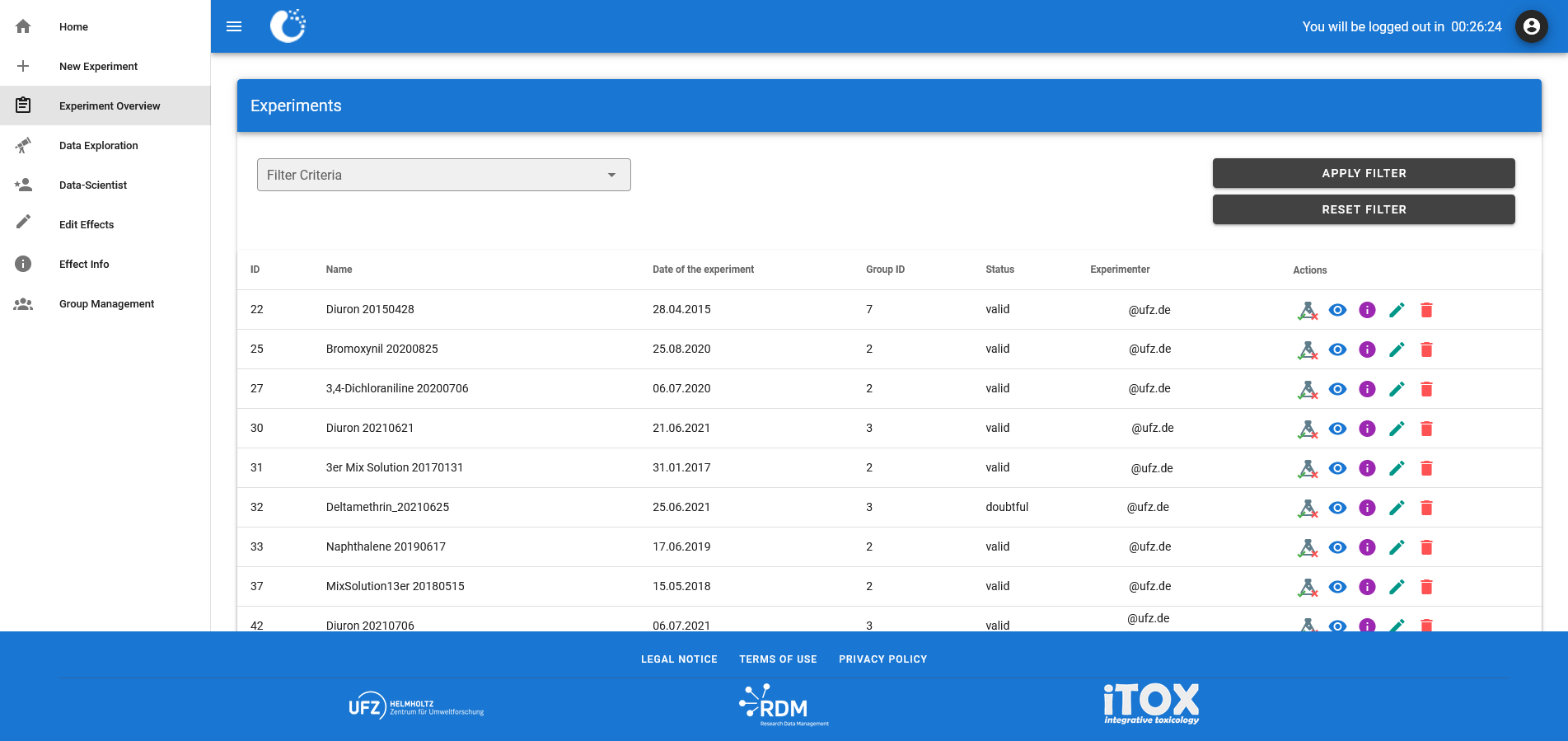Image resolution: width=1568 pixels, height=741 pixels.
Task: Open the Edit Effects menu entry
Action: [105, 224]
